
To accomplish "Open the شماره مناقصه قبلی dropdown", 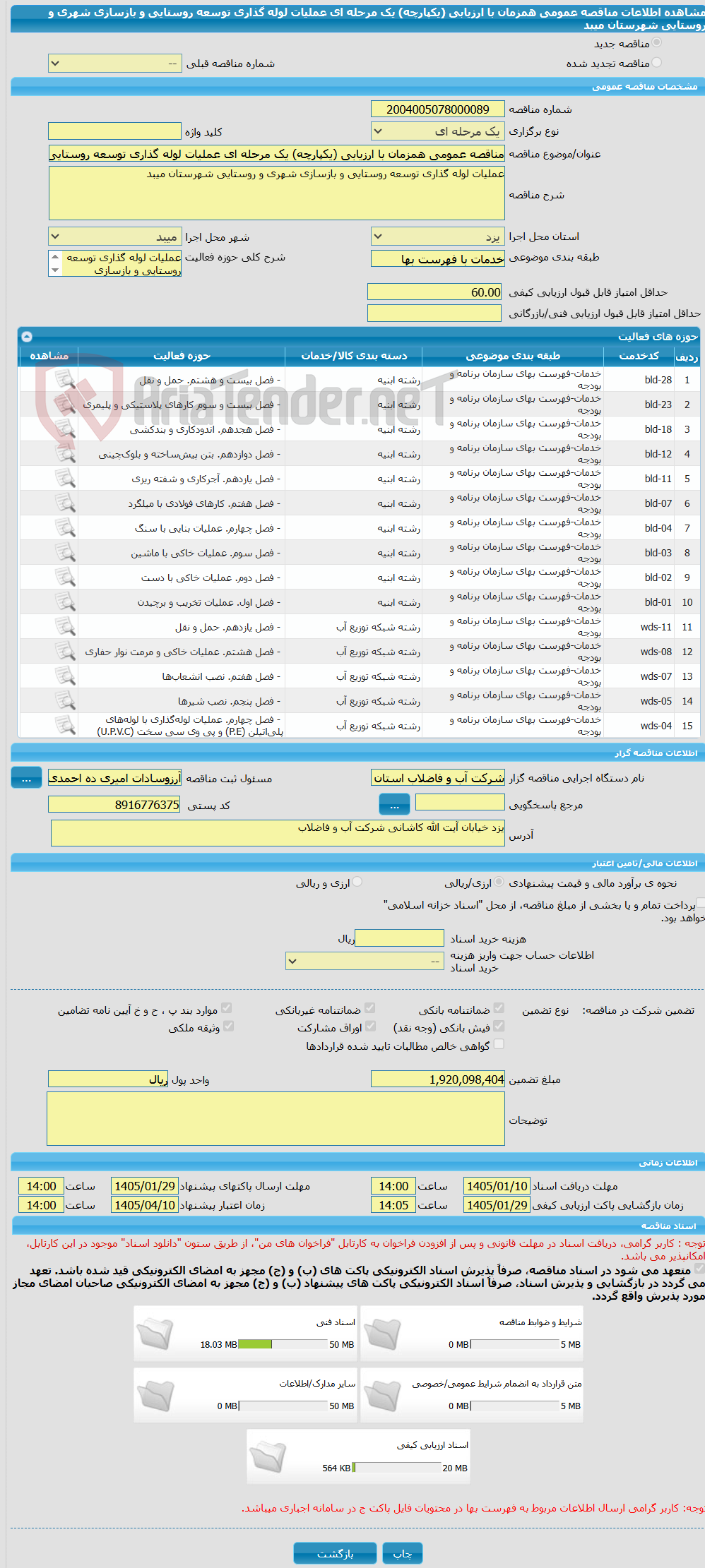I will tap(115, 64).
